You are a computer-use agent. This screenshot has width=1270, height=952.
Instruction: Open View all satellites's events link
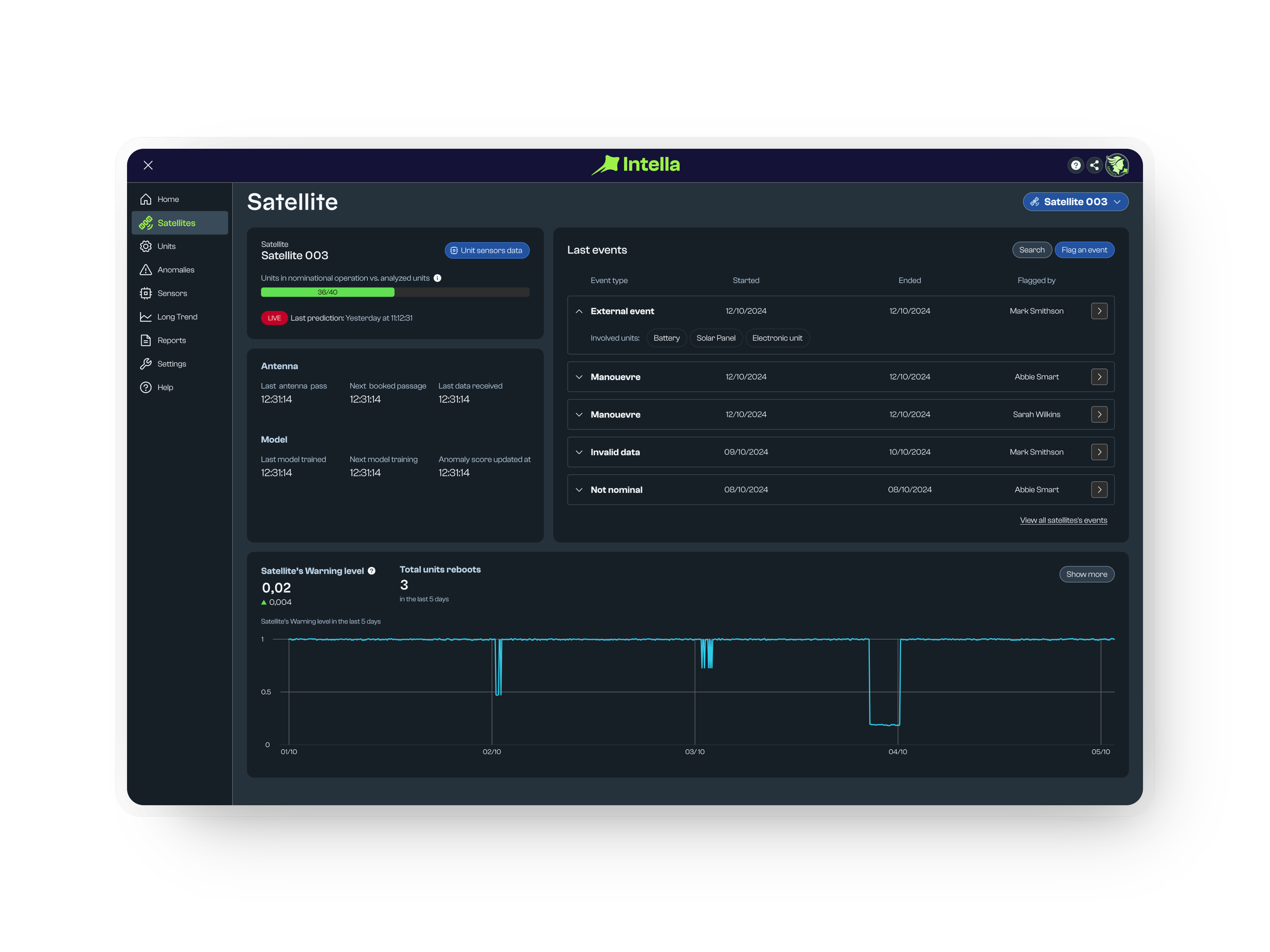[1063, 520]
